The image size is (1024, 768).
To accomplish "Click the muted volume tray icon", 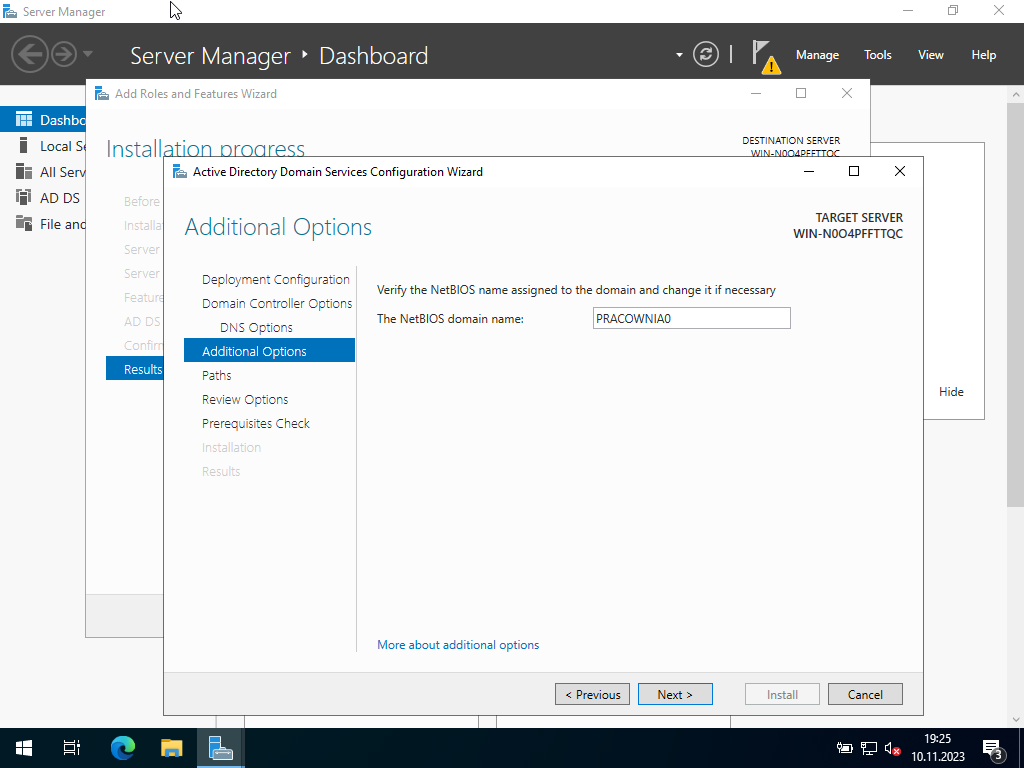I will (893, 748).
